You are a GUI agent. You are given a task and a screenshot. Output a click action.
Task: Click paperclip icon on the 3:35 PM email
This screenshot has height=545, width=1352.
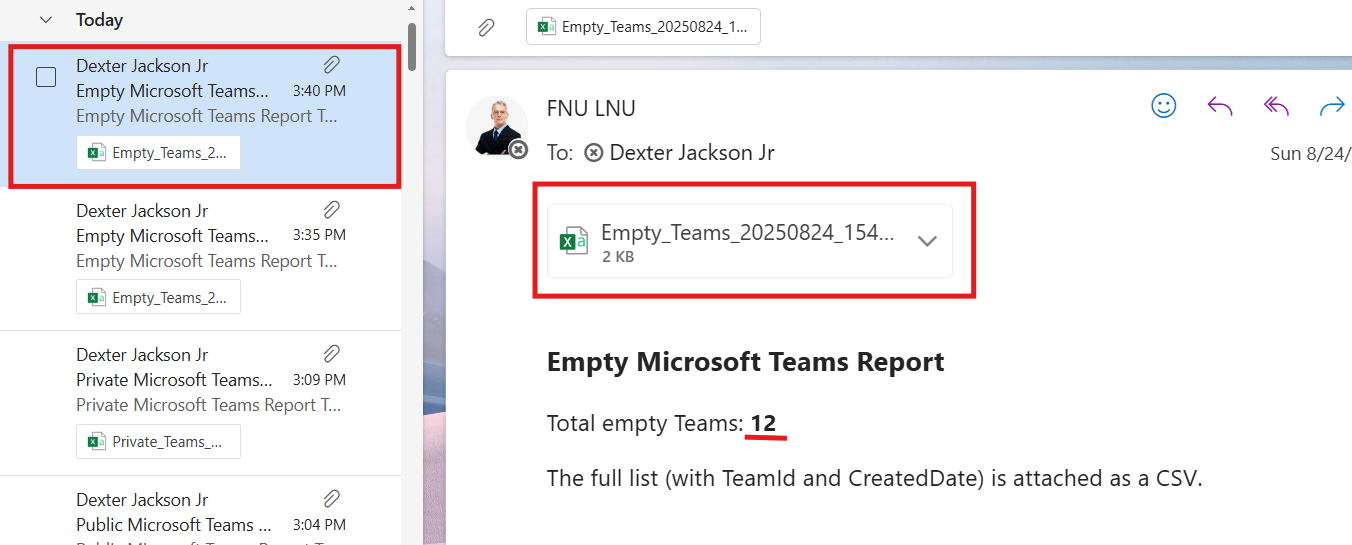[x=332, y=210]
